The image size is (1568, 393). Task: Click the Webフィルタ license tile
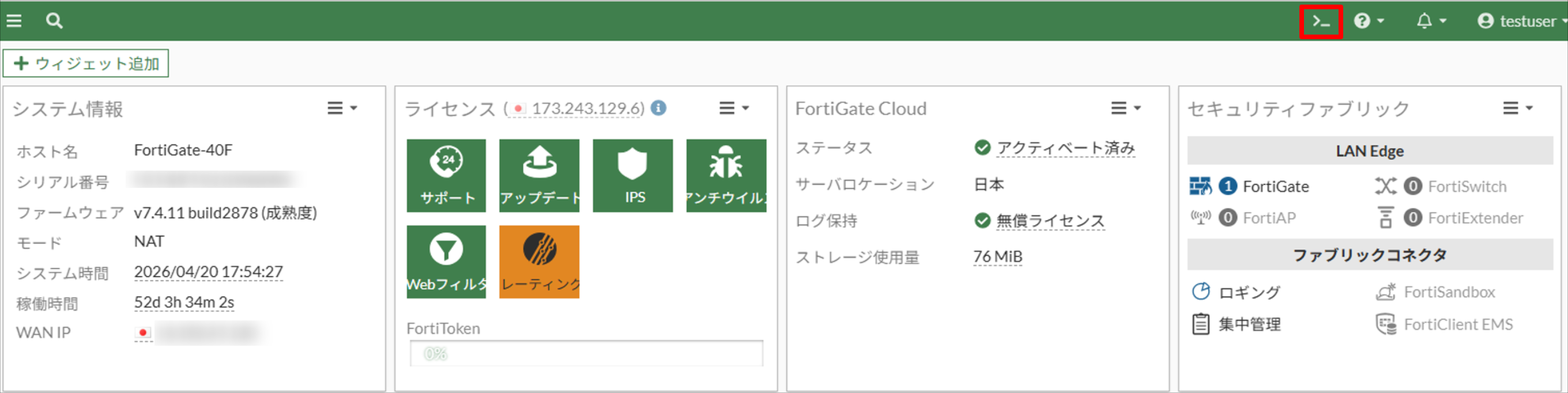[x=446, y=262]
